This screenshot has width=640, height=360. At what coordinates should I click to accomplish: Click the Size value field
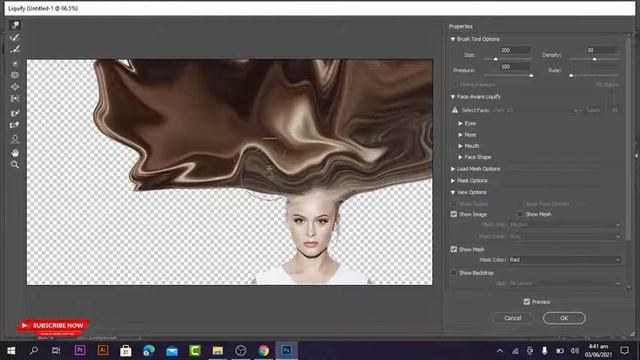tap(515, 50)
